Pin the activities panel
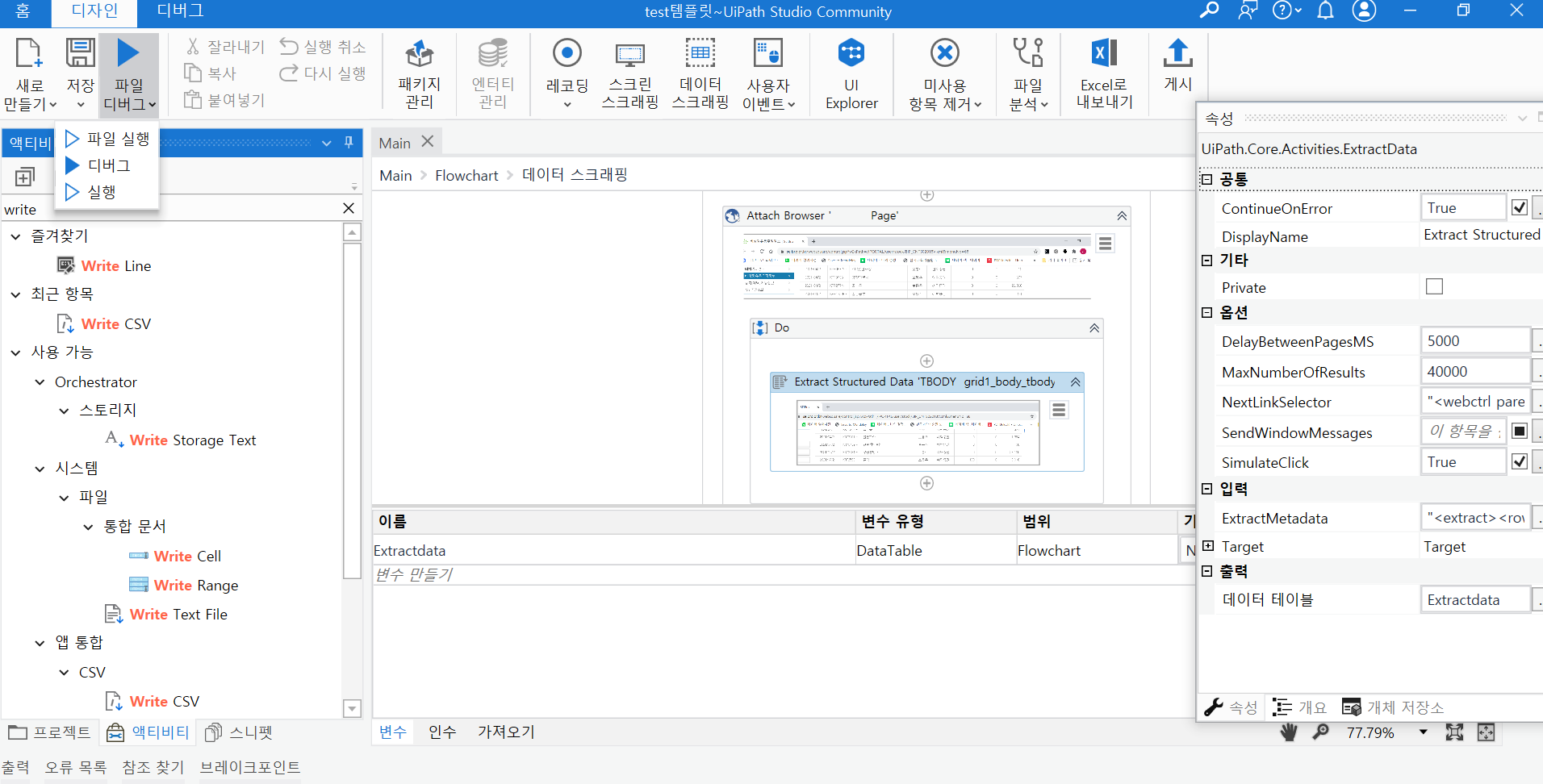This screenshot has height=784, width=1543. (349, 142)
